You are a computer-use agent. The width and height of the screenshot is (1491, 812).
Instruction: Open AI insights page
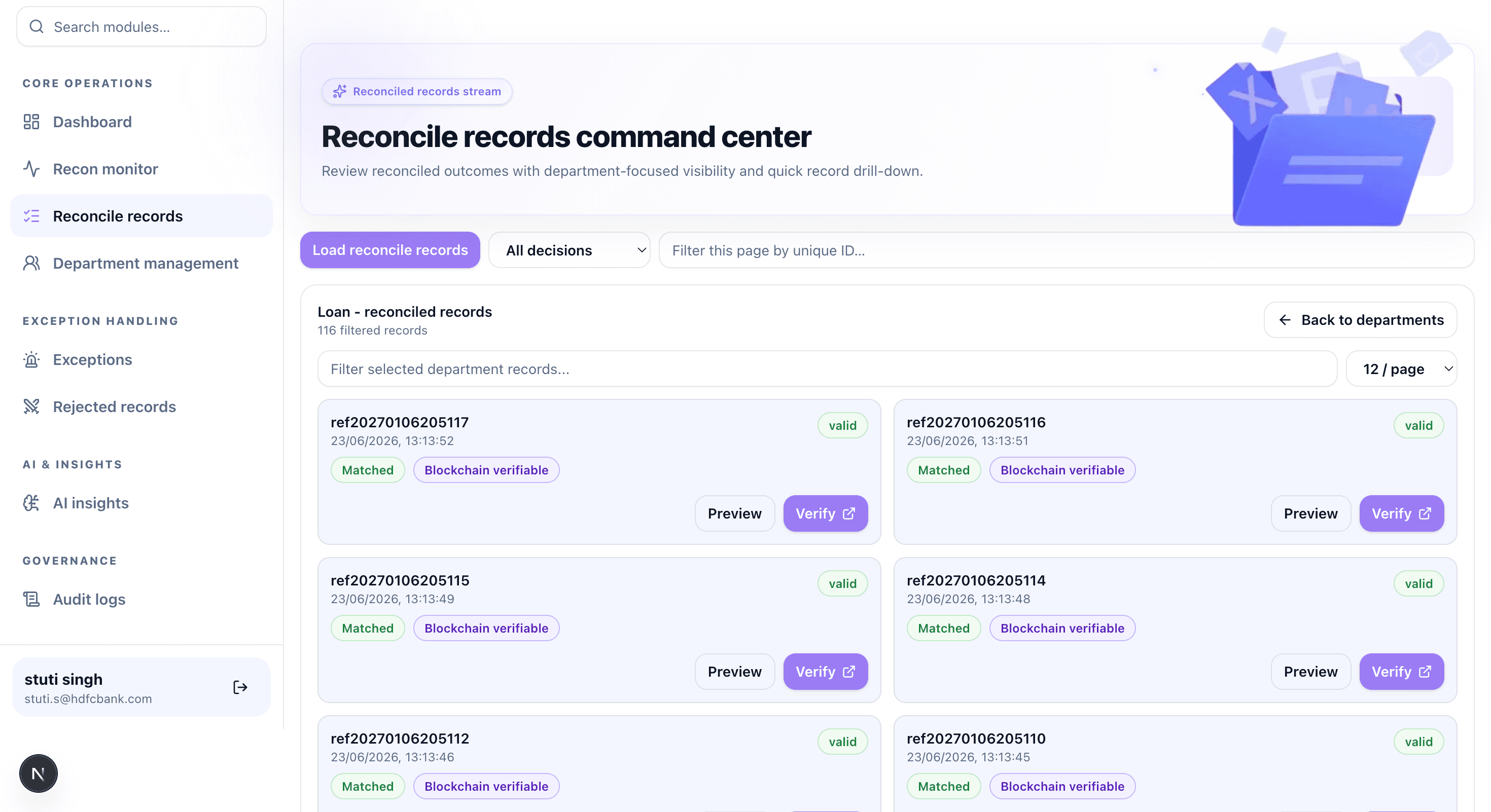[141, 503]
